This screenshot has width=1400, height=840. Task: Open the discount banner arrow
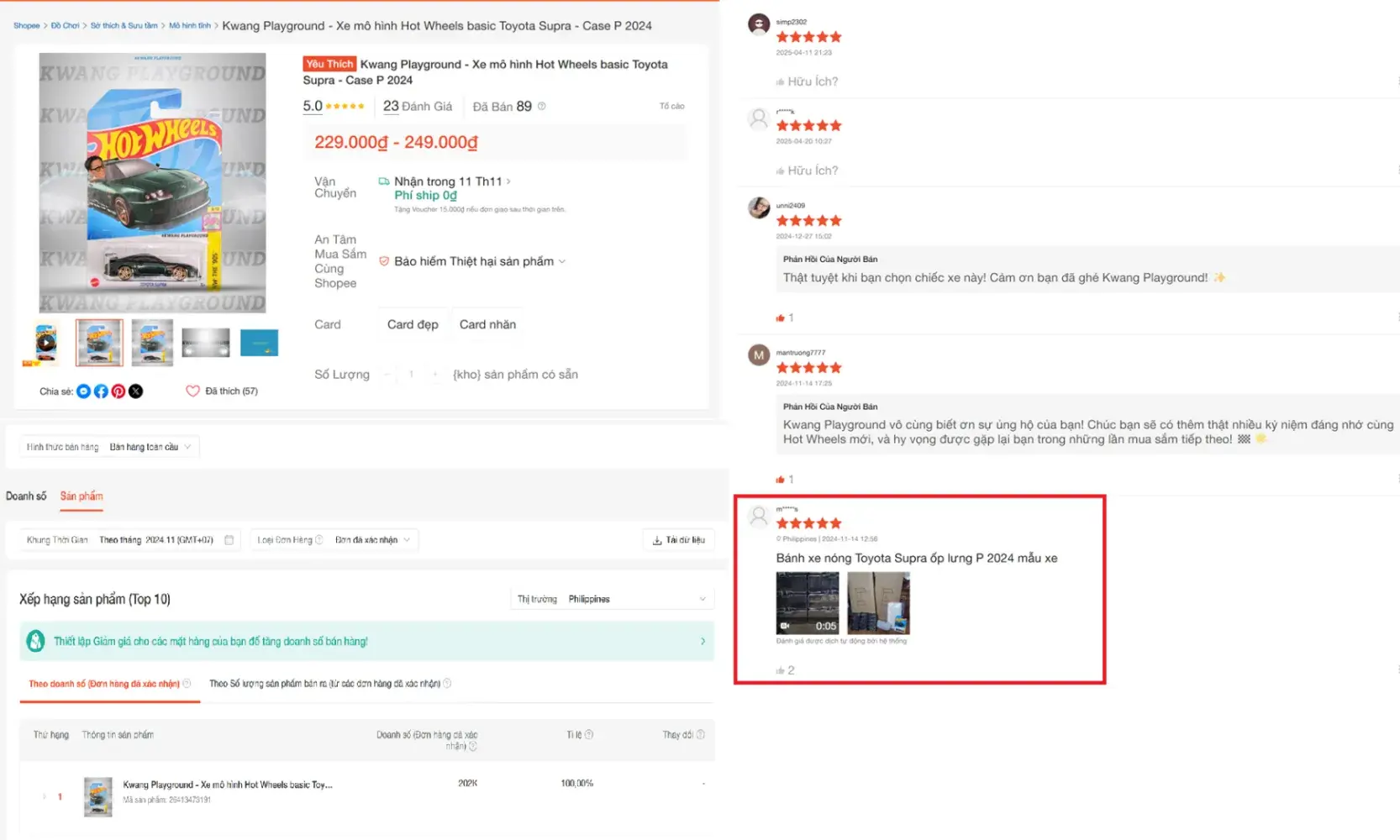click(703, 641)
